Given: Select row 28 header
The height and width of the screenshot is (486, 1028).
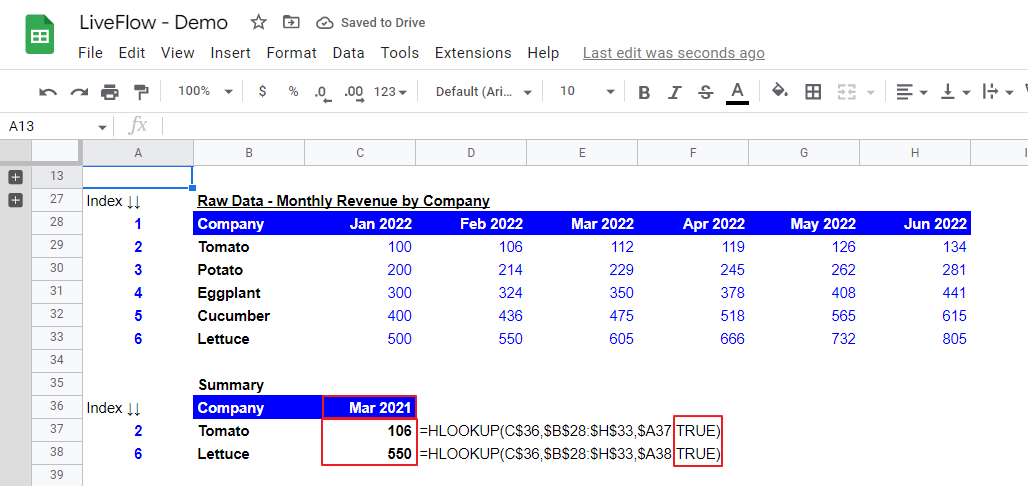Looking at the screenshot, I should click(x=56, y=222).
